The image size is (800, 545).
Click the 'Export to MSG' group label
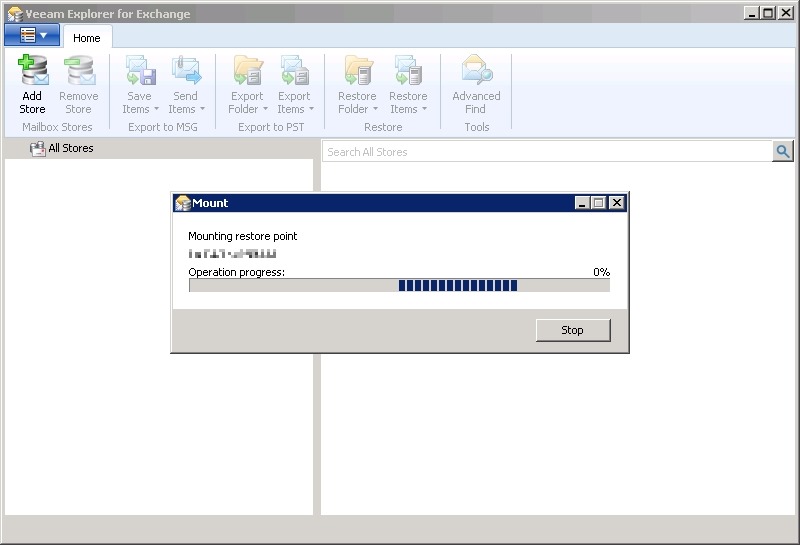(163, 127)
